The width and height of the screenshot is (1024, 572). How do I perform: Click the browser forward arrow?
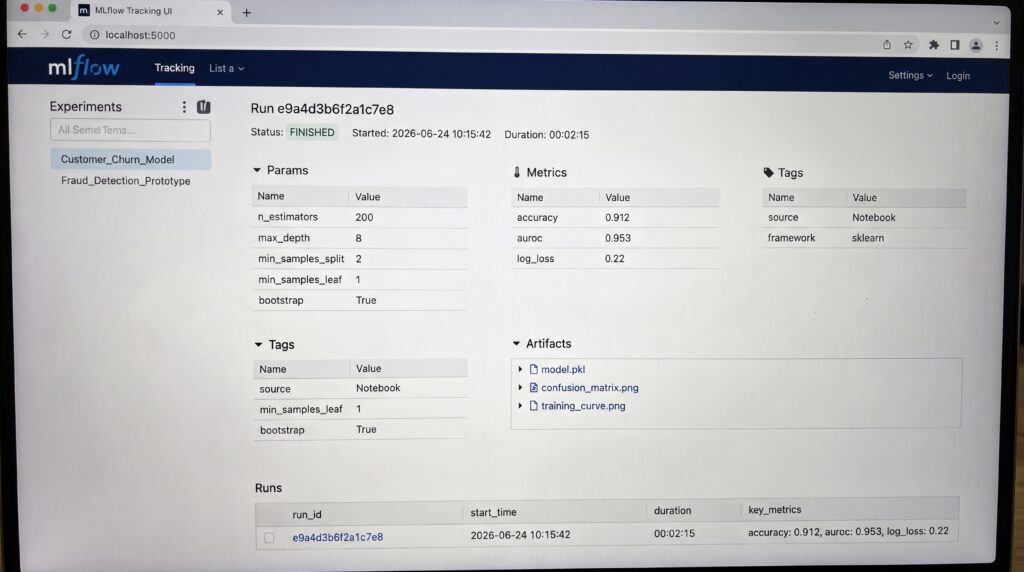tap(44, 34)
